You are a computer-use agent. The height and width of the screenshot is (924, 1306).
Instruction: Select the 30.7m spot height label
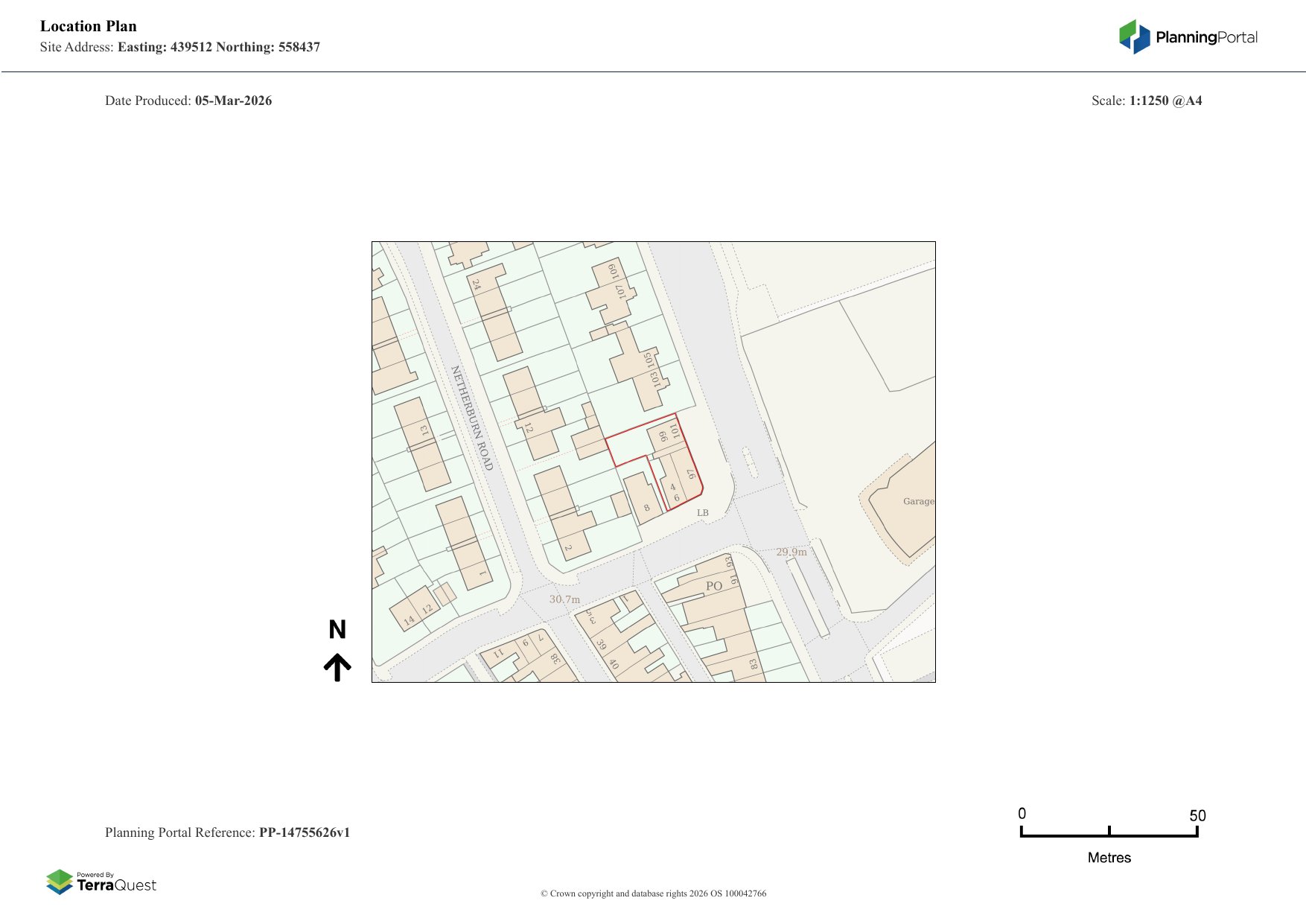coord(564,599)
